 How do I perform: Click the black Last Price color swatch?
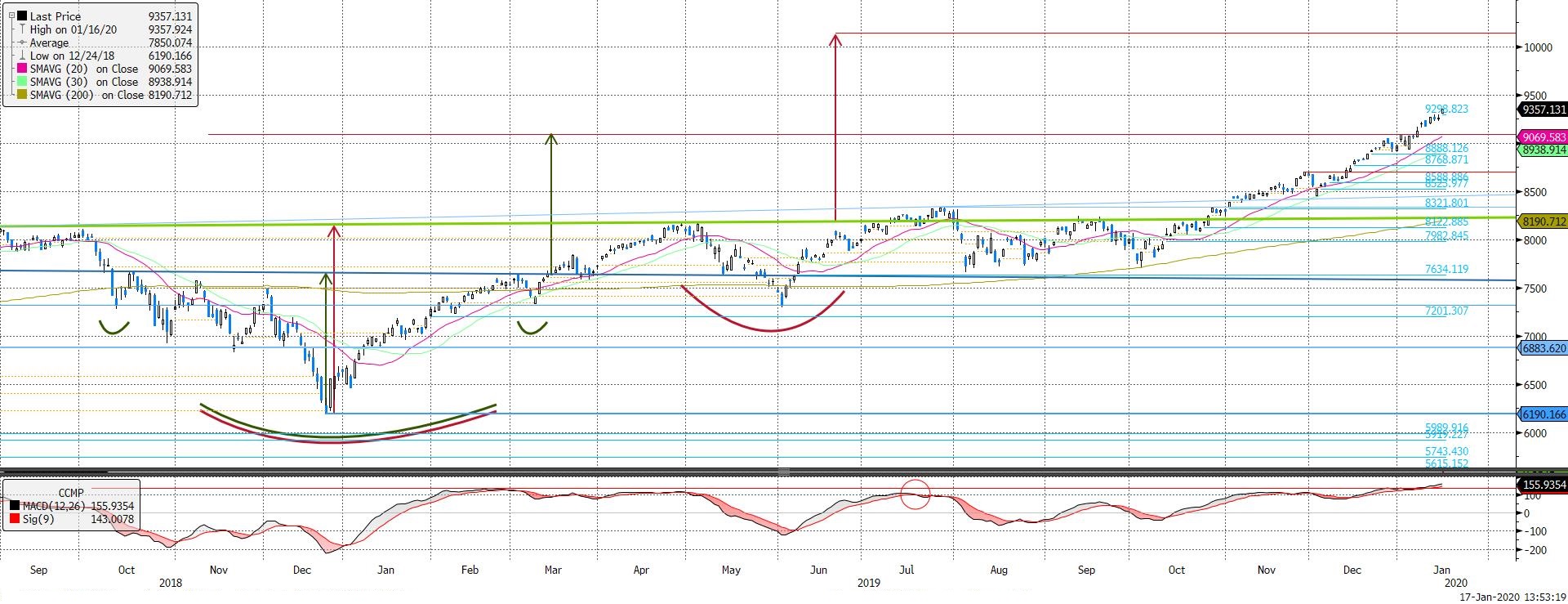coord(21,16)
